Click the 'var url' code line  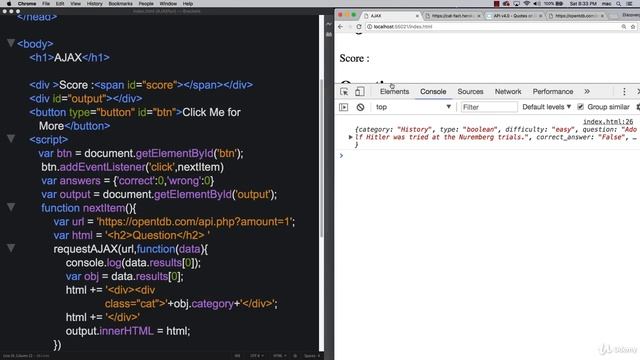[x=174, y=222]
